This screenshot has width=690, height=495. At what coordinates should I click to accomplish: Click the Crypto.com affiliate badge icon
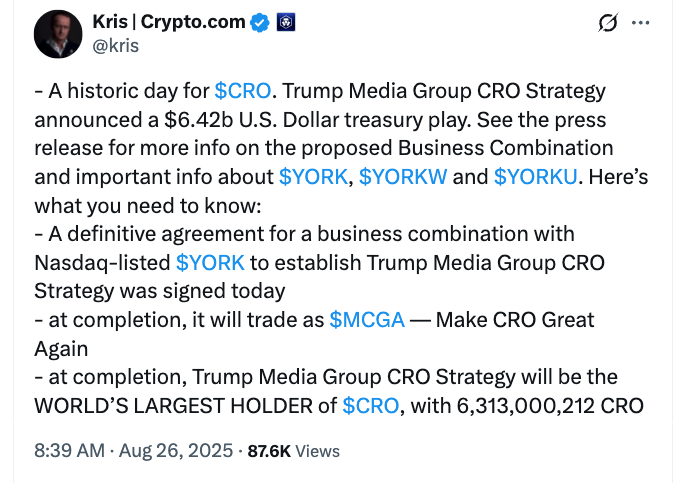tap(284, 23)
